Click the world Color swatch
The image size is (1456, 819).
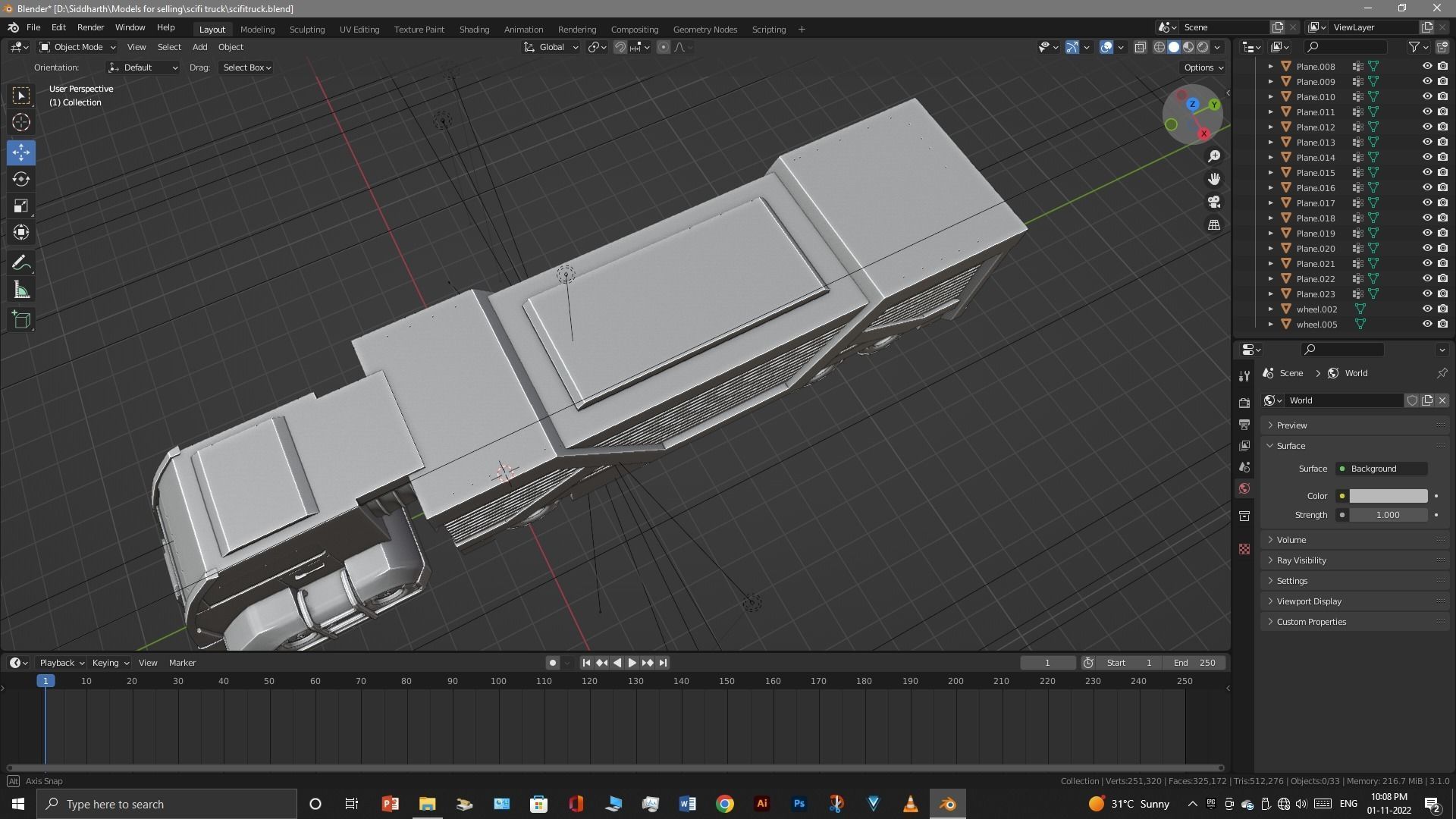point(1388,496)
